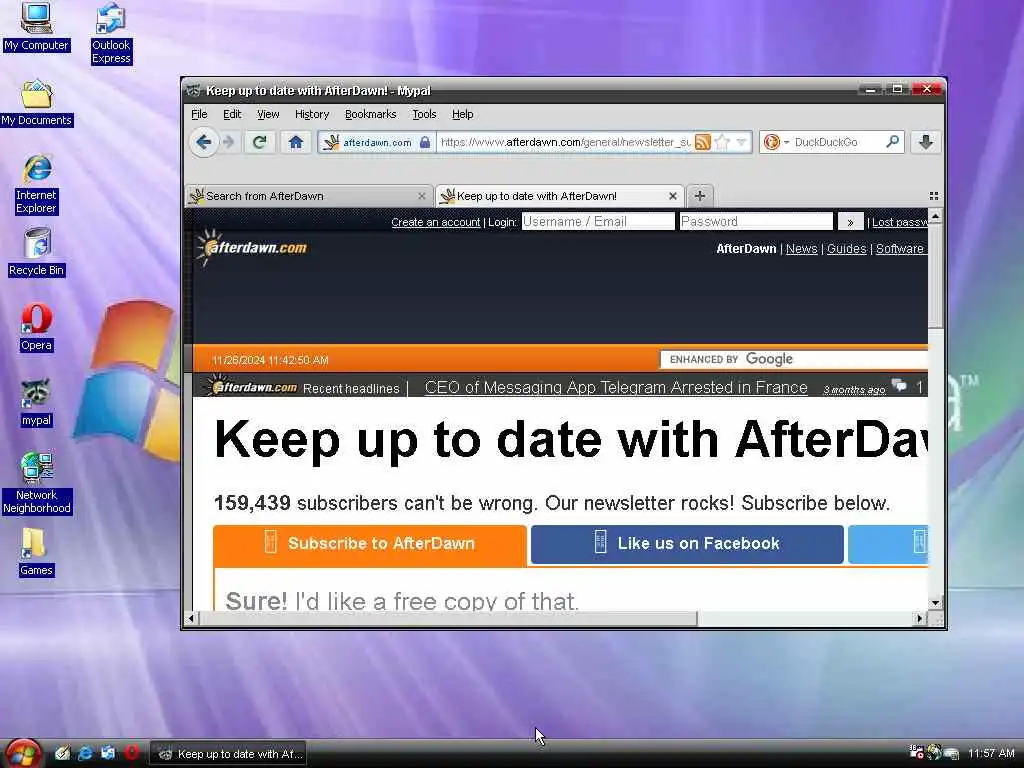
Task: Select the mypal desktop icon
Action: (36, 403)
